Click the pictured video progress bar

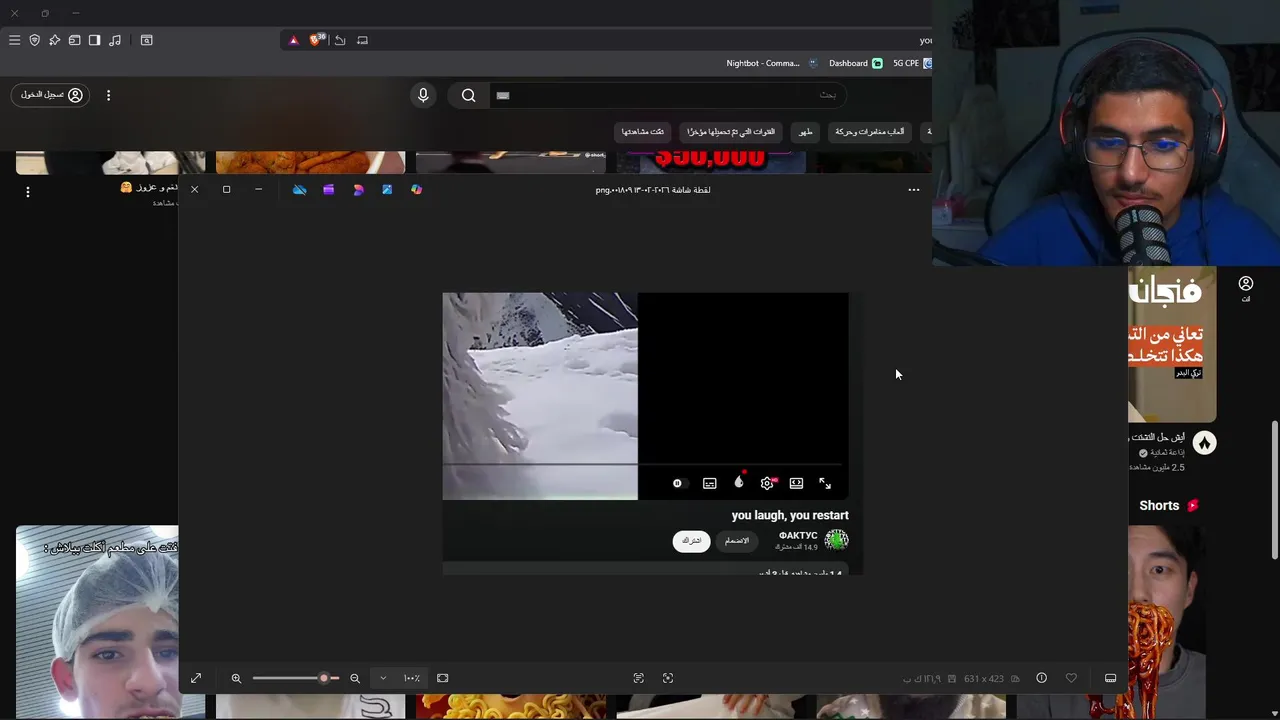[641, 465]
